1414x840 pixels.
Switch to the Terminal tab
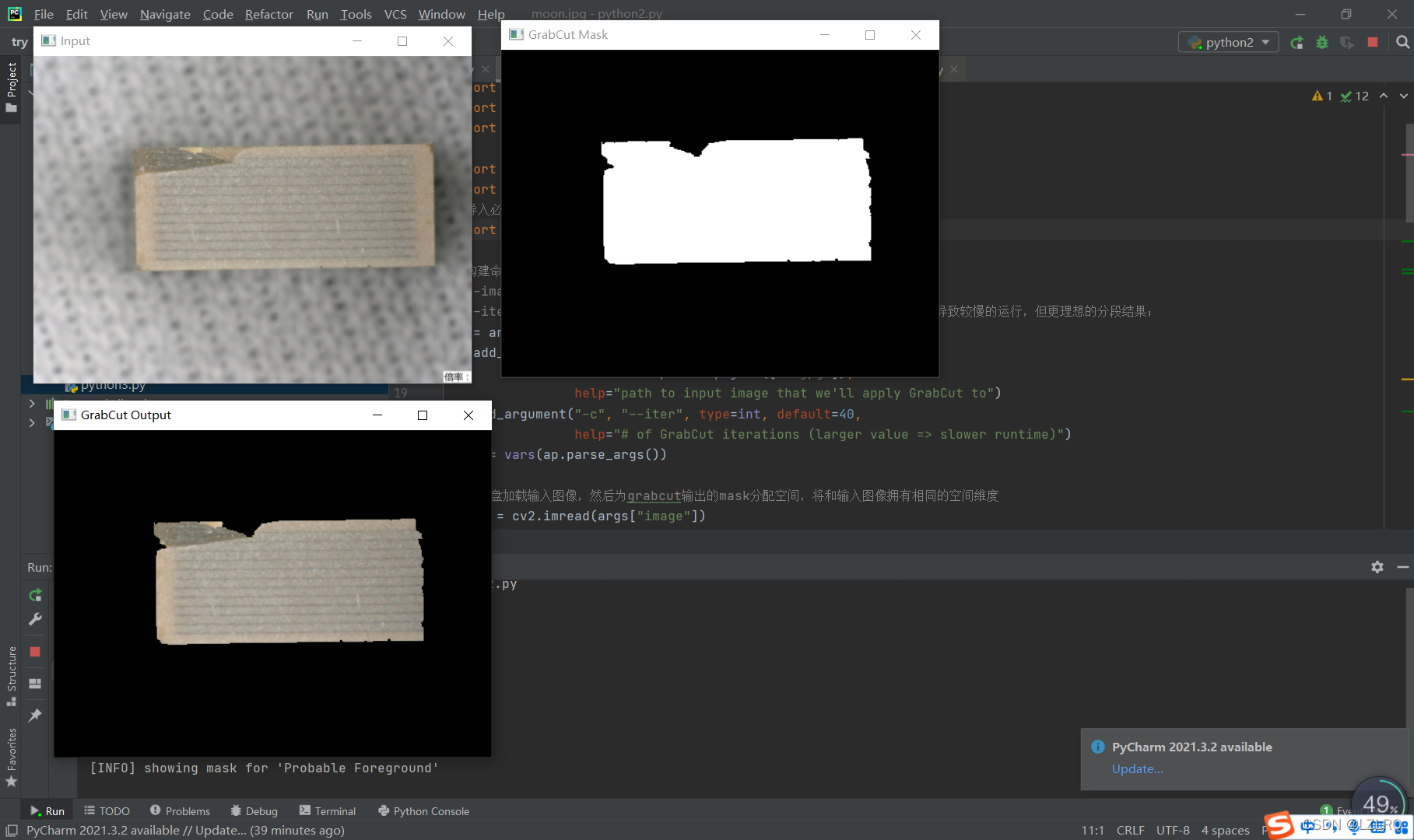pos(328,810)
